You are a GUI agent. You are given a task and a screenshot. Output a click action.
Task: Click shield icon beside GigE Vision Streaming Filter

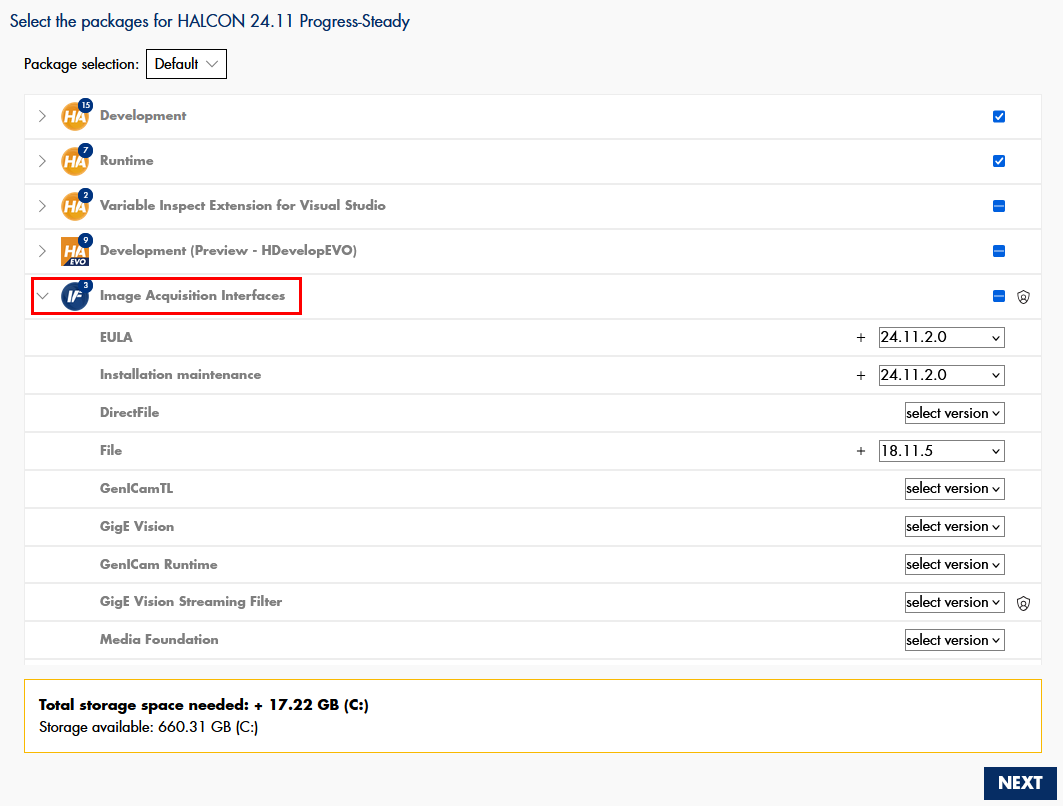[1023, 603]
